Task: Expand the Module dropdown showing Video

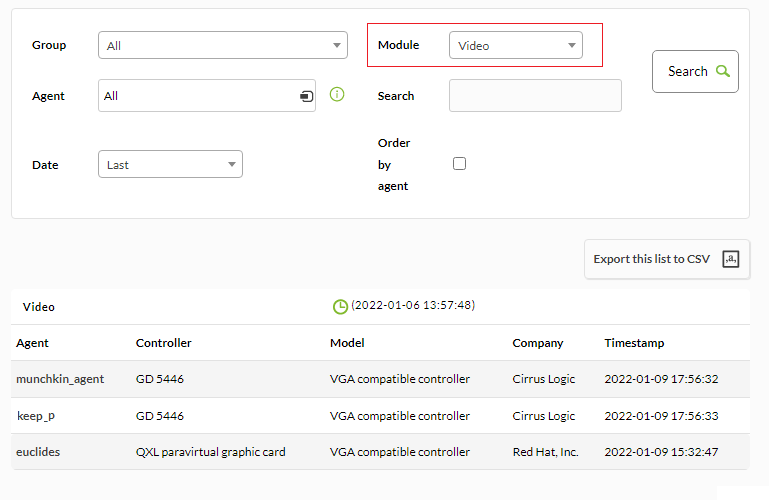Action: (516, 45)
